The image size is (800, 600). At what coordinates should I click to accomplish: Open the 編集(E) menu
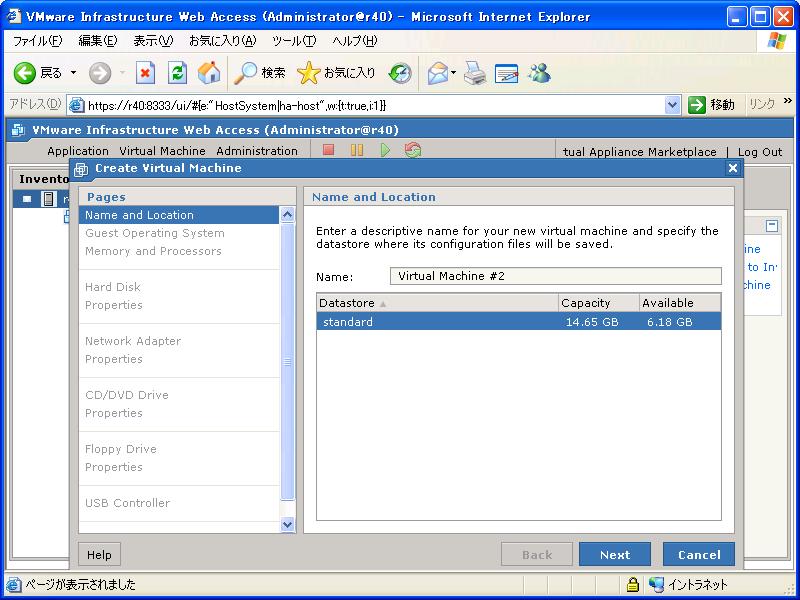(x=97, y=41)
